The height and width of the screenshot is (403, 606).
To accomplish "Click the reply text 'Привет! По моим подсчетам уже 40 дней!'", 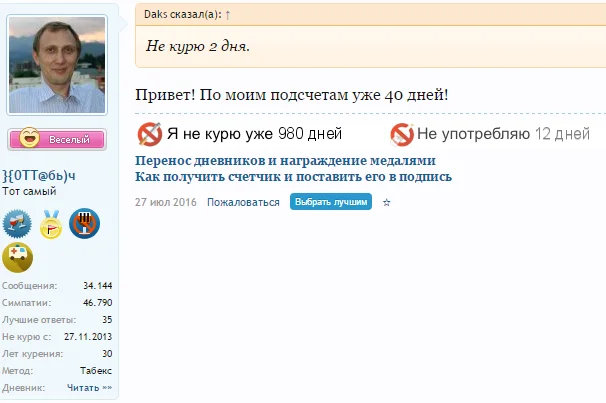I will click(292, 95).
